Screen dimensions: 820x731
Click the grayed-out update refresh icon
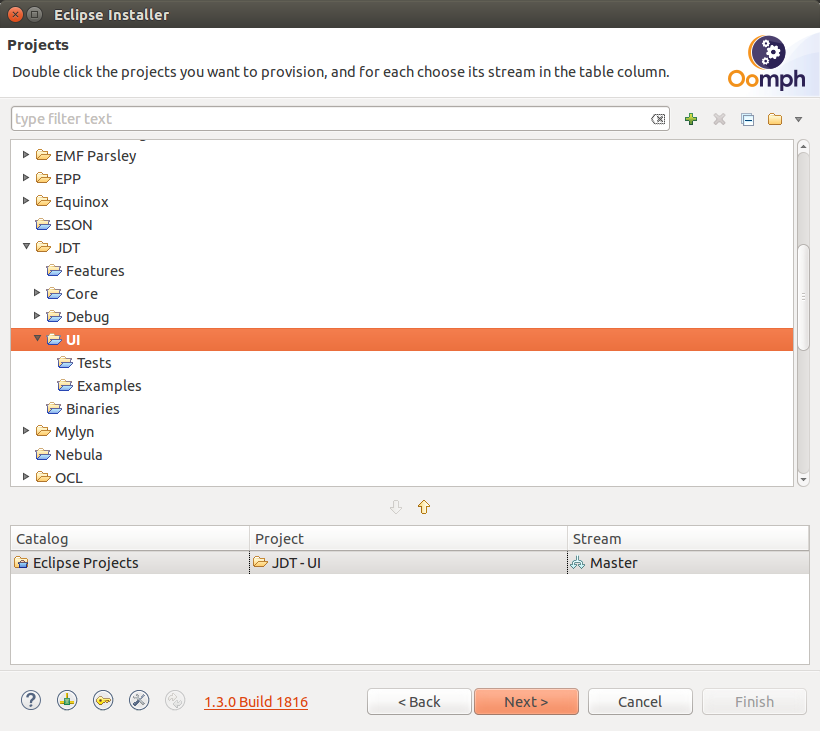click(175, 700)
